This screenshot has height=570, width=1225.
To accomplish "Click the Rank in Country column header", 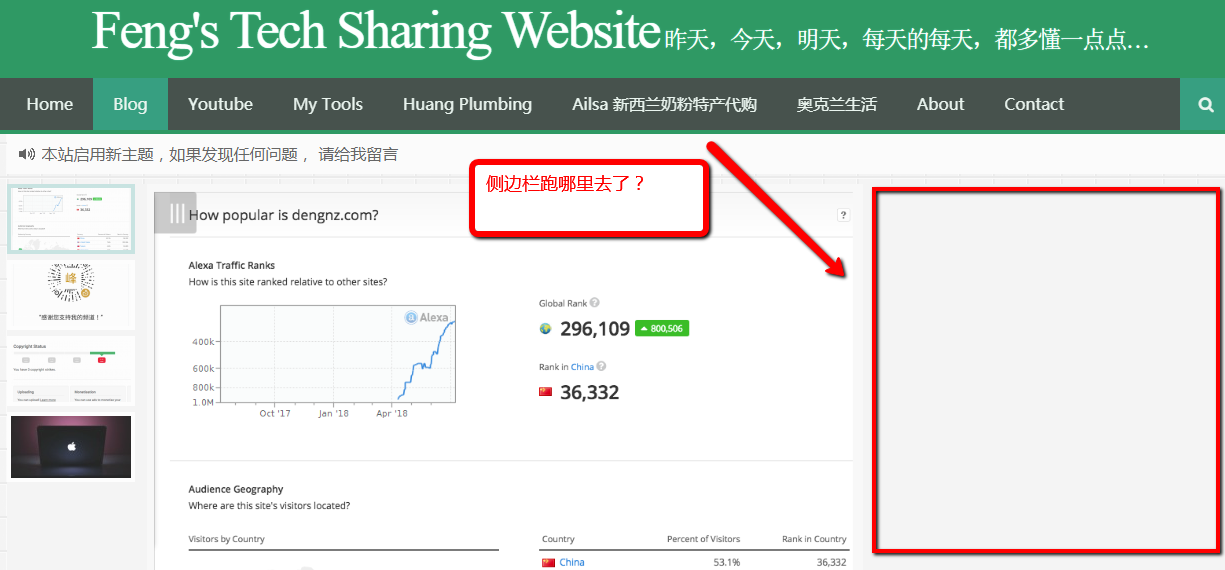I will 814,539.
